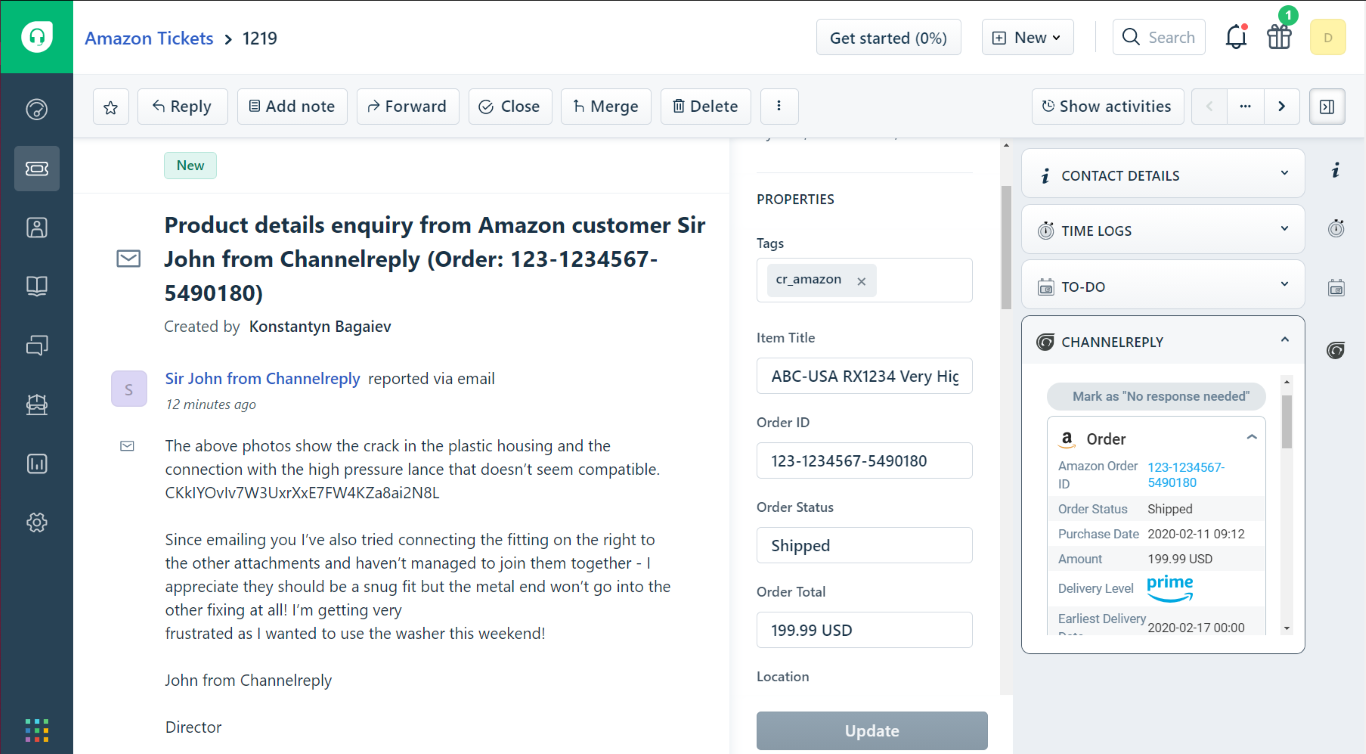Click the ticket email envelope icon beside the subject

128,259
